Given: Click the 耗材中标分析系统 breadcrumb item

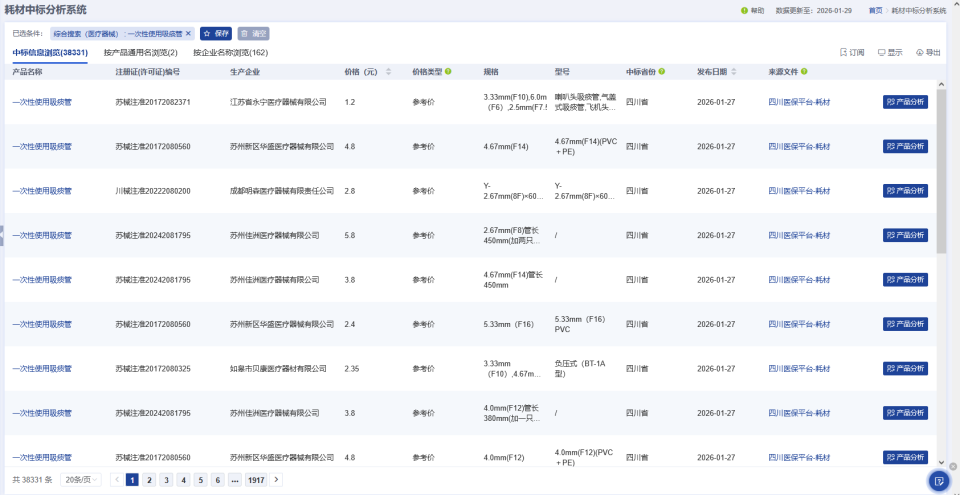Looking at the screenshot, I should coord(918,10).
